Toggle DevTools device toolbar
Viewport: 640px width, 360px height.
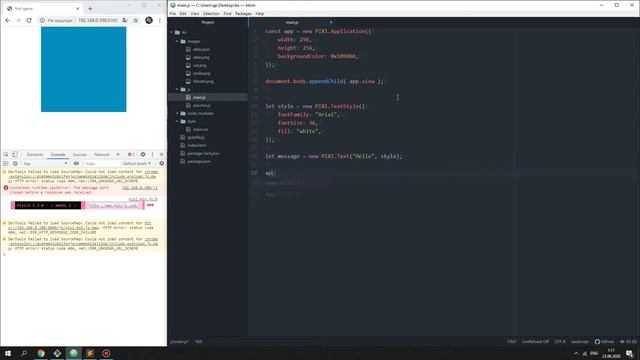click(x=15, y=155)
